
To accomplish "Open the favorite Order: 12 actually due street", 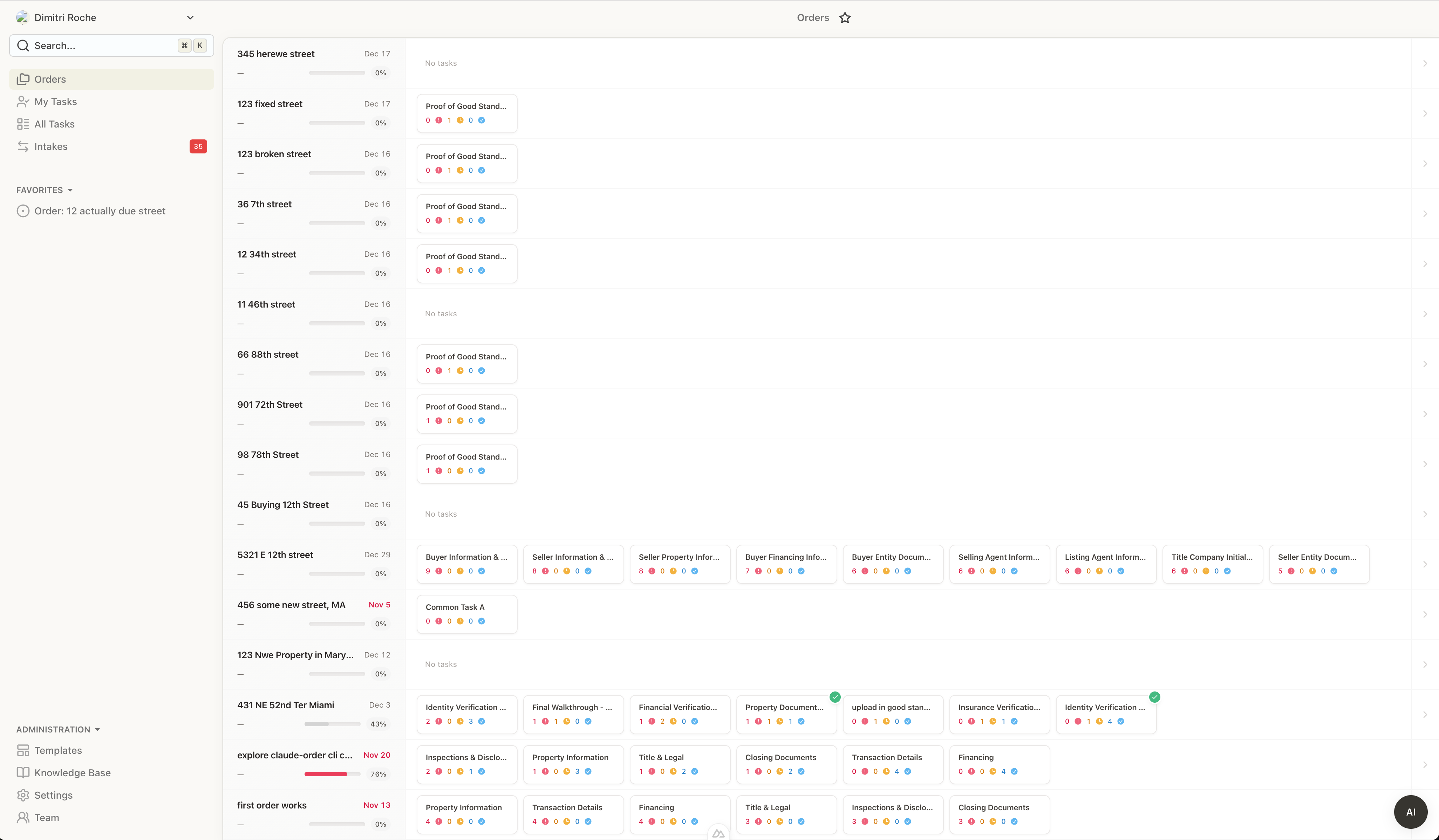I will 100,211.
